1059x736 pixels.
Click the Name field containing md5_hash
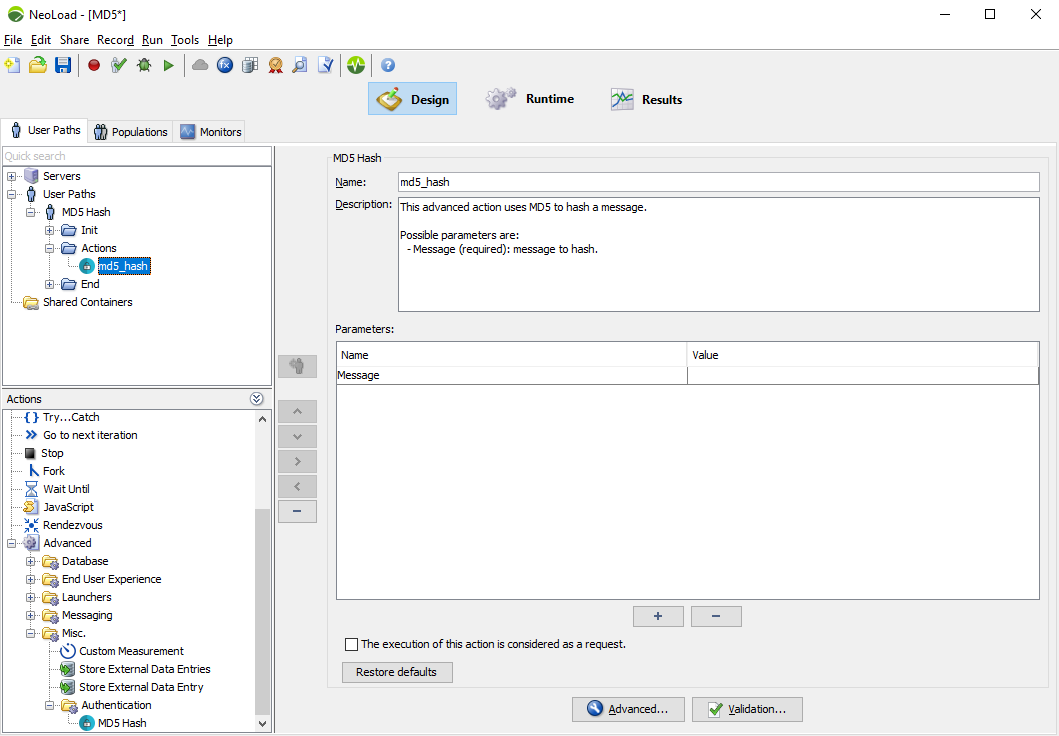coord(718,182)
